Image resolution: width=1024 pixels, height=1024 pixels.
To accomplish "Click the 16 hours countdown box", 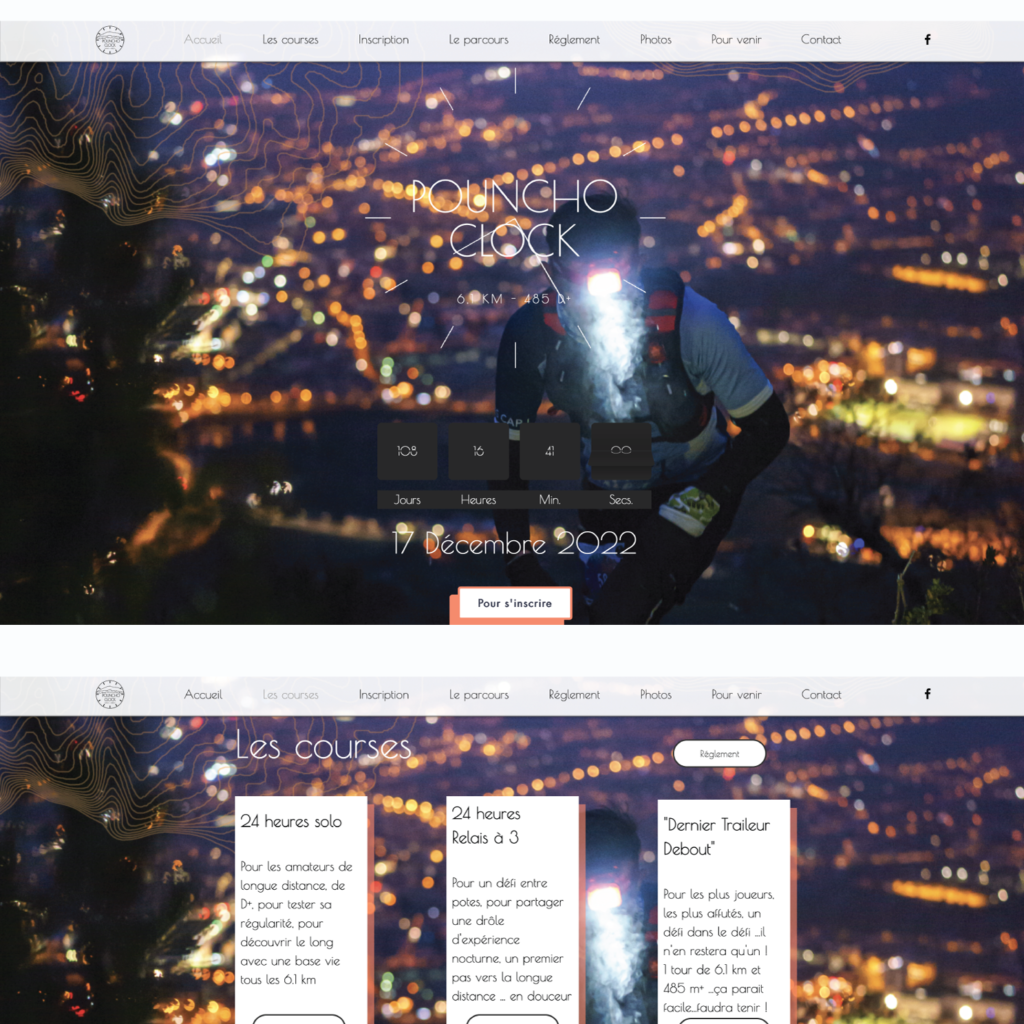I will [x=479, y=451].
